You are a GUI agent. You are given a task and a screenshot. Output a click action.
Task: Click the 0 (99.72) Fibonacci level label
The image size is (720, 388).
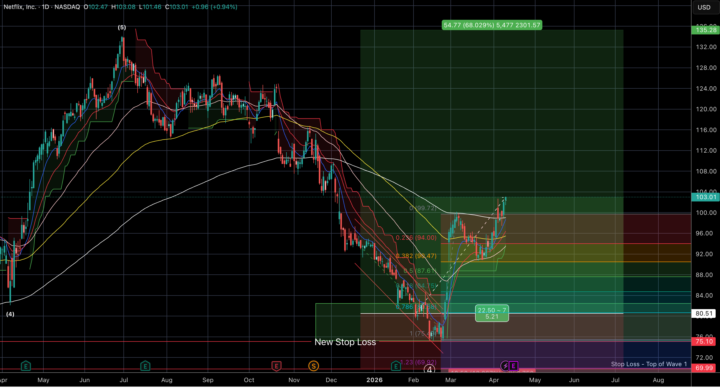coord(422,208)
